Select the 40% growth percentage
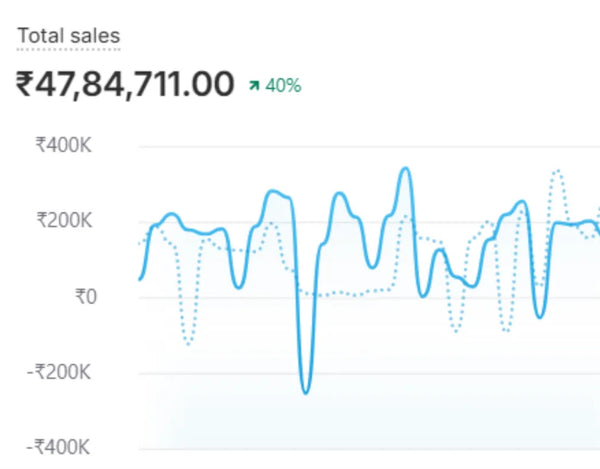The image size is (600, 469). 283,86
